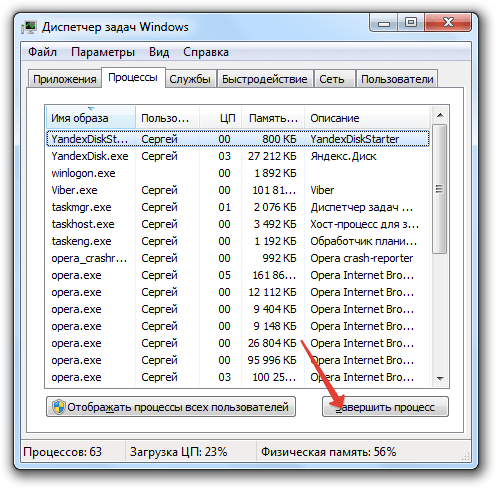Click the Завершить процесс button
This screenshot has width=497, height=489.
tap(385, 407)
